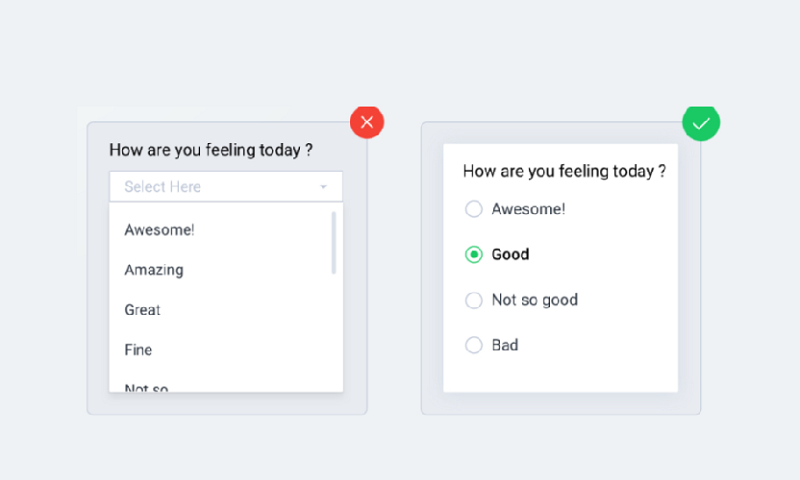Choose Amazing from the dropdown list
Viewport: 800px width, 480px height.
click(x=154, y=270)
